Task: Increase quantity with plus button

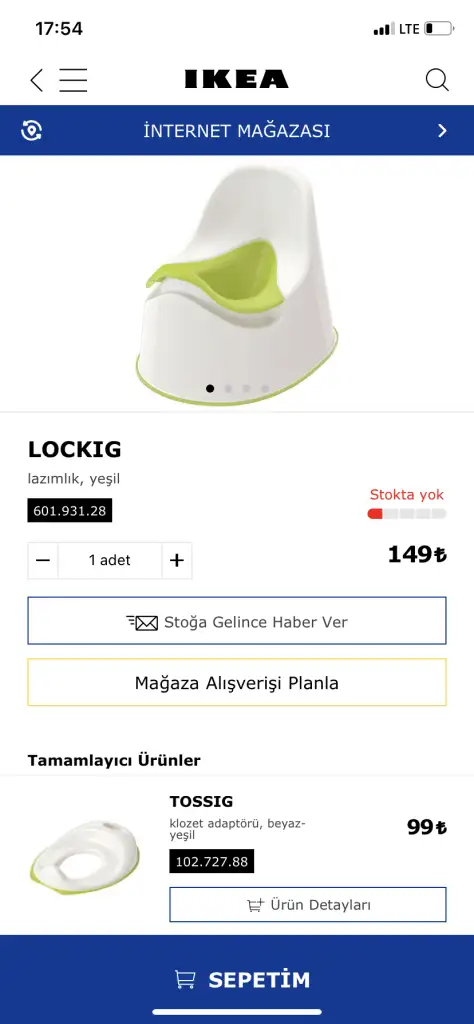Action: tap(177, 560)
